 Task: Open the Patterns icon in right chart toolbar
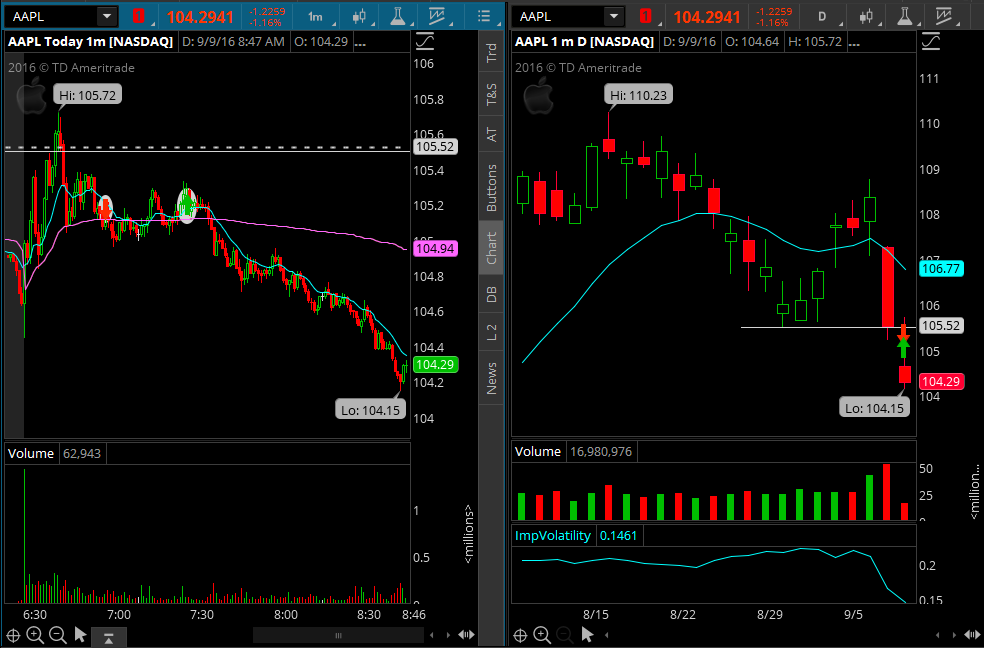[943, 17]
